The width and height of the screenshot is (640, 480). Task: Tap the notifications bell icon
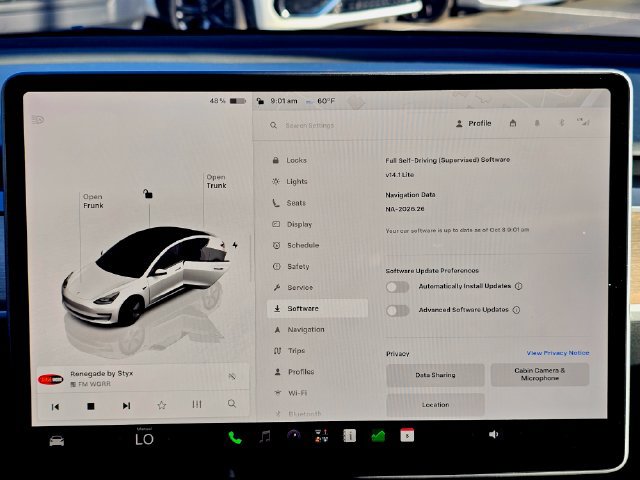(x=537, y=123)
